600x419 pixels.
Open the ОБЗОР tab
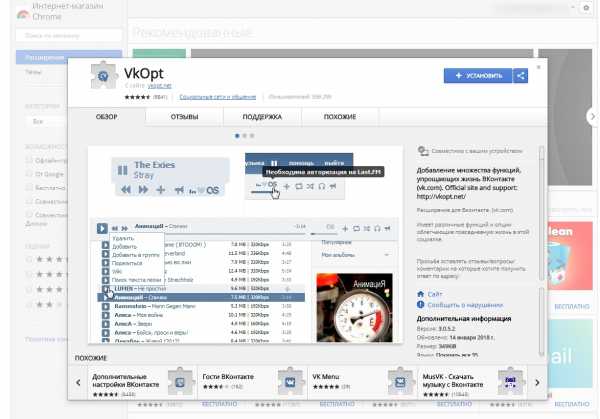pos(107,117)
